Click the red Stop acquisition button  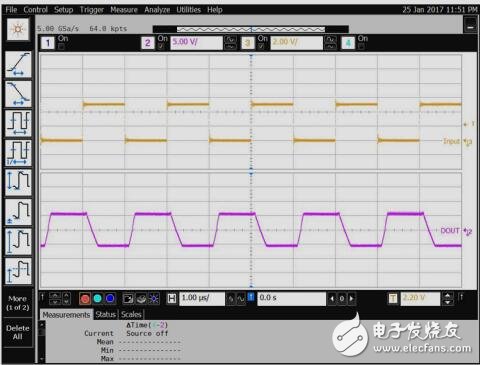(x=85, y=299)
